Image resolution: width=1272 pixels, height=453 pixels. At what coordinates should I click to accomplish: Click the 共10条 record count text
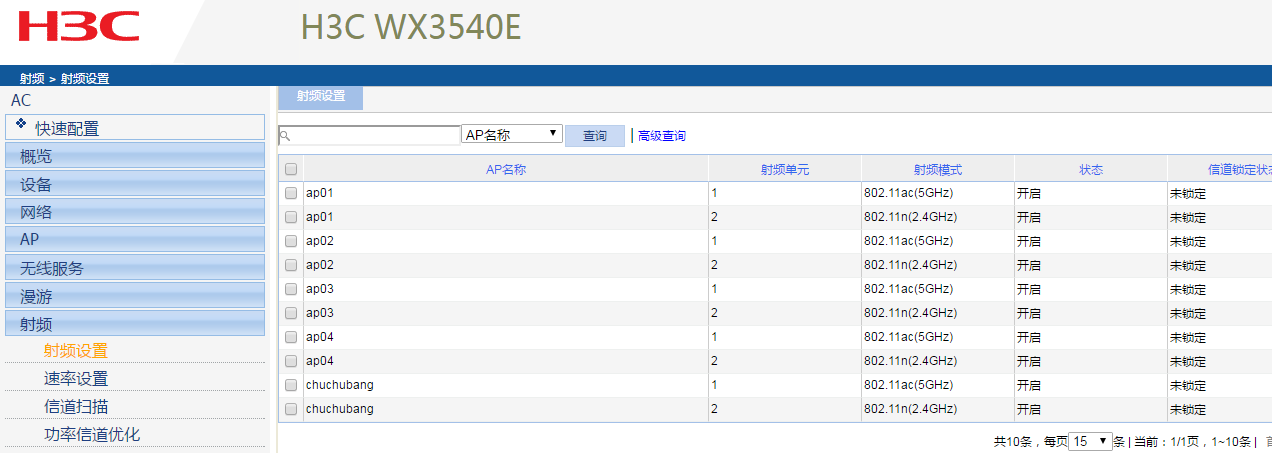1013,441
